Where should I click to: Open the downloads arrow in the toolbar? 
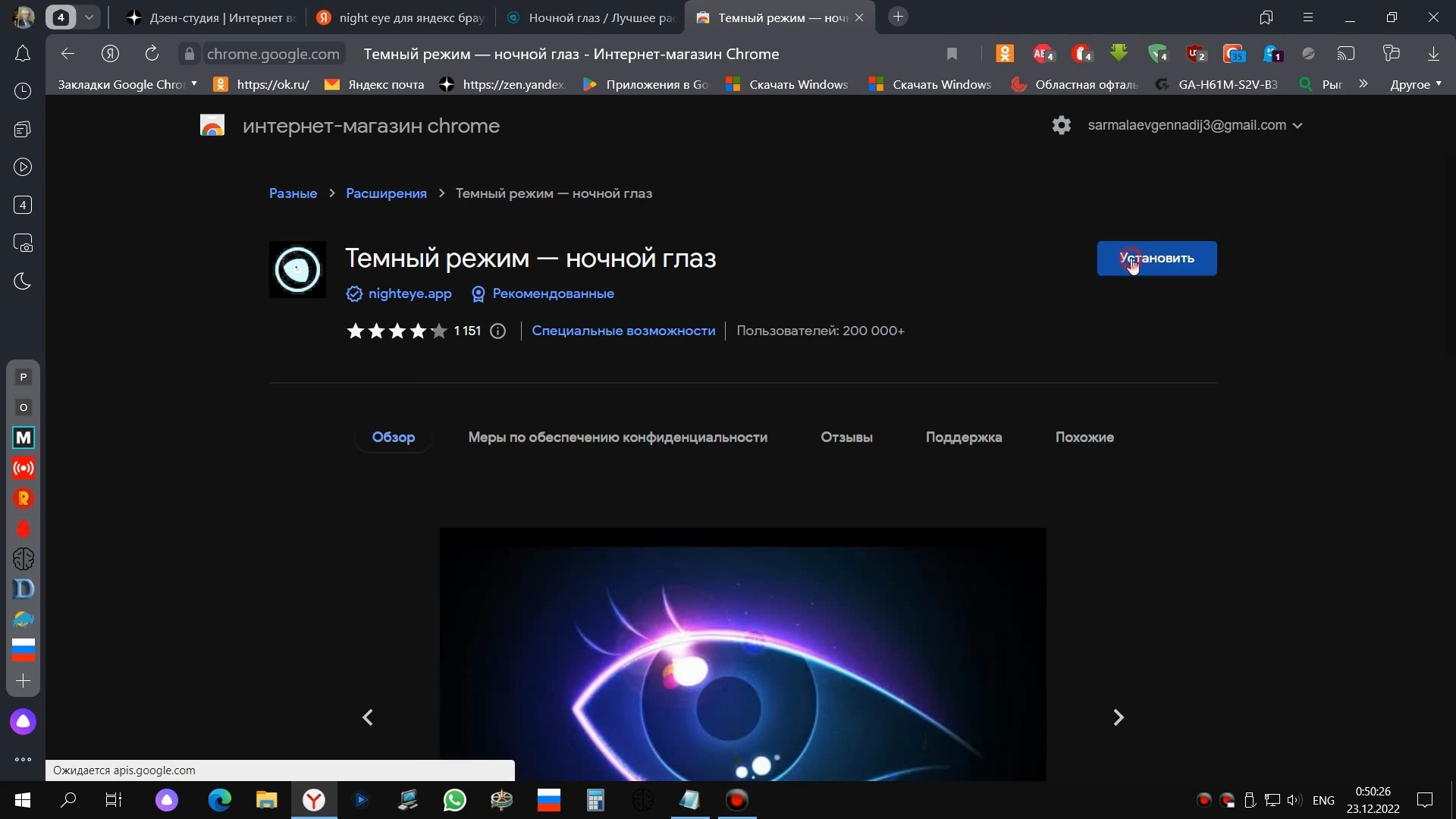tap(1434, 53)
